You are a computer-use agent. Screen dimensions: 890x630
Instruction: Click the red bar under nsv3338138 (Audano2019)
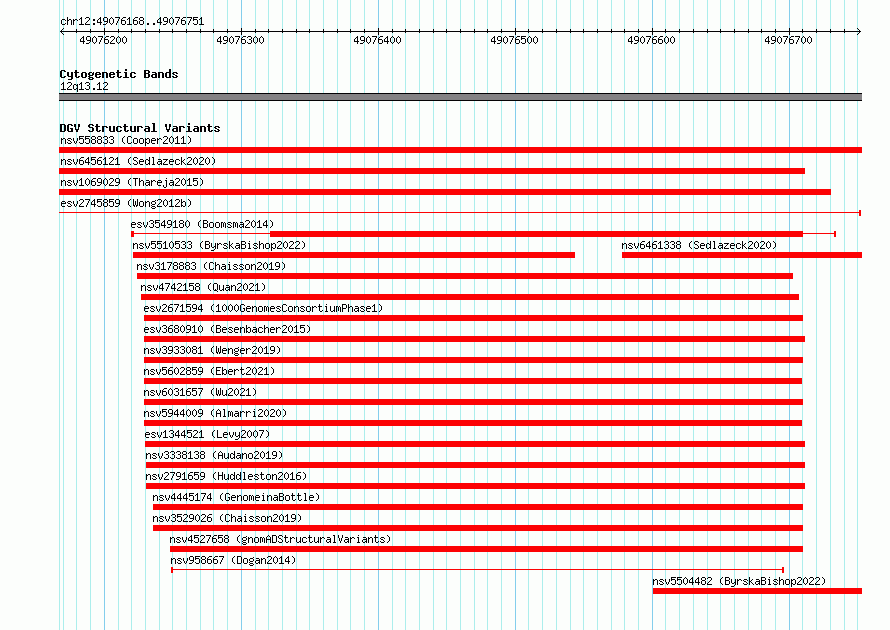[475, 465]
